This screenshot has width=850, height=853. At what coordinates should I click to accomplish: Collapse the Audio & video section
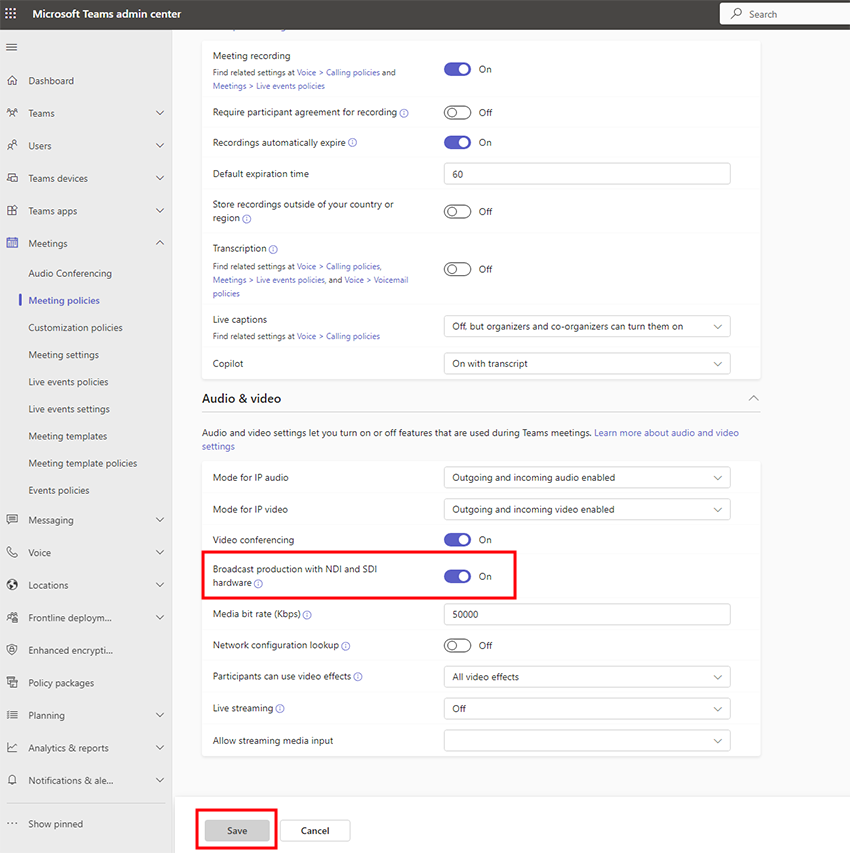[753, 398]
